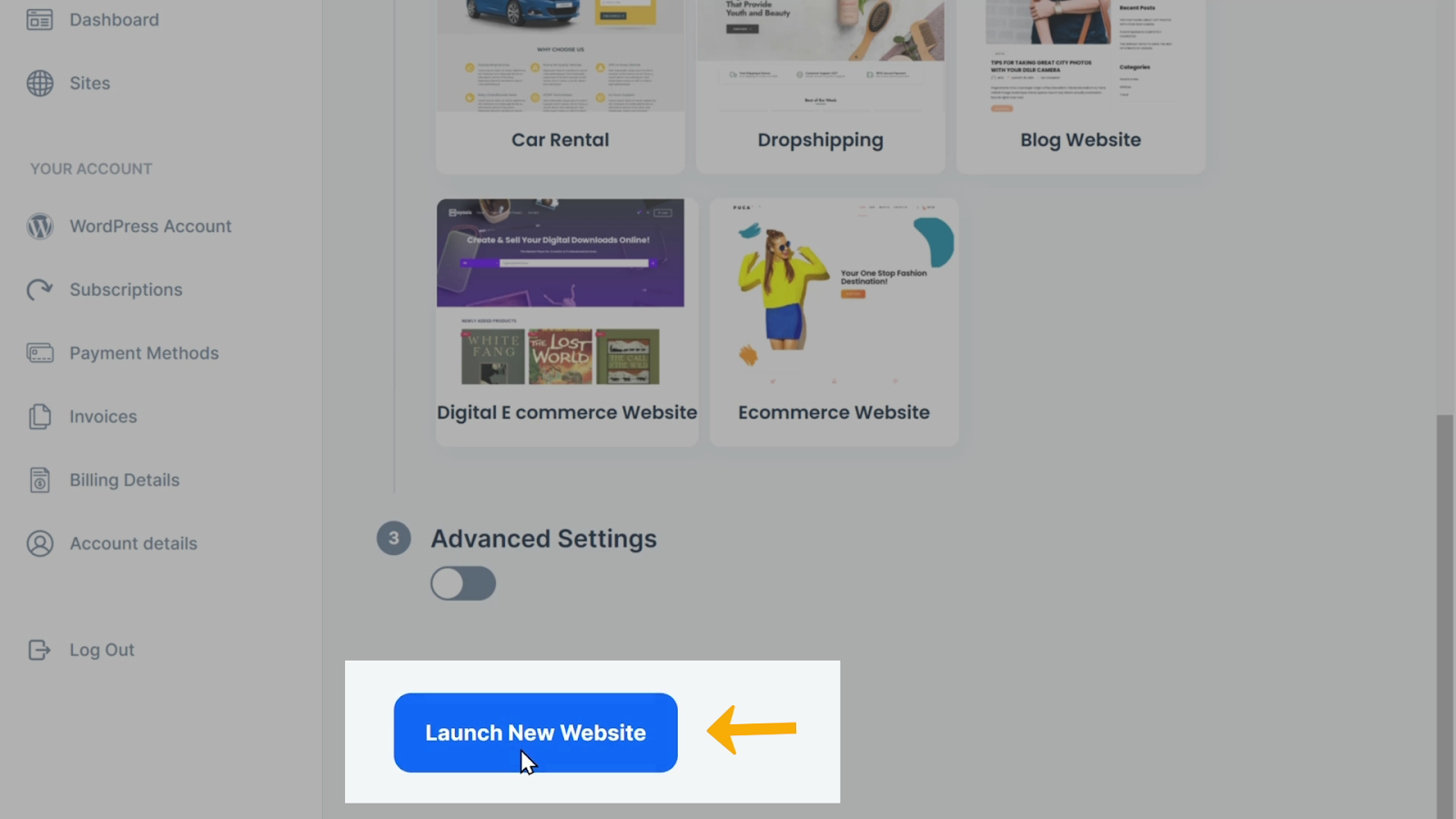Screen dimensions: 1456x819
Task: Open the Account details person icon
Action: pyautogui.click(x=39, y=543)
